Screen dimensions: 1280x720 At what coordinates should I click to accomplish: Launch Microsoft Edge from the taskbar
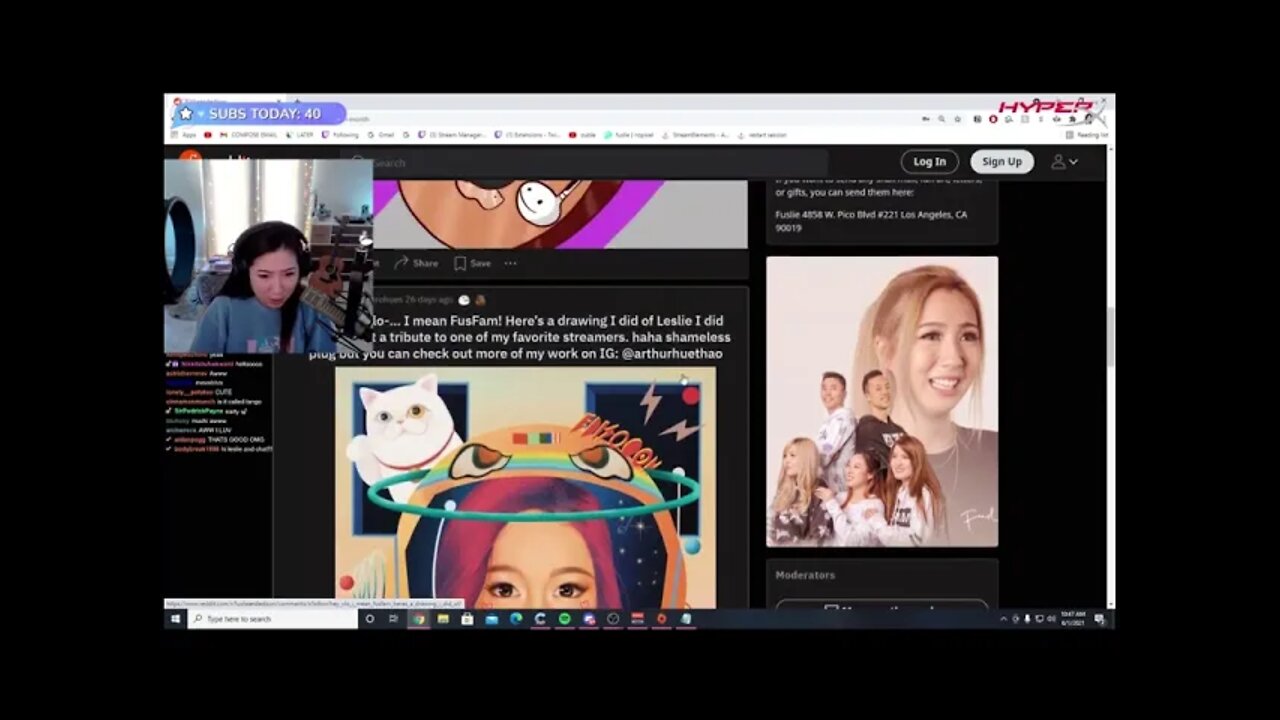pos(516,619)
